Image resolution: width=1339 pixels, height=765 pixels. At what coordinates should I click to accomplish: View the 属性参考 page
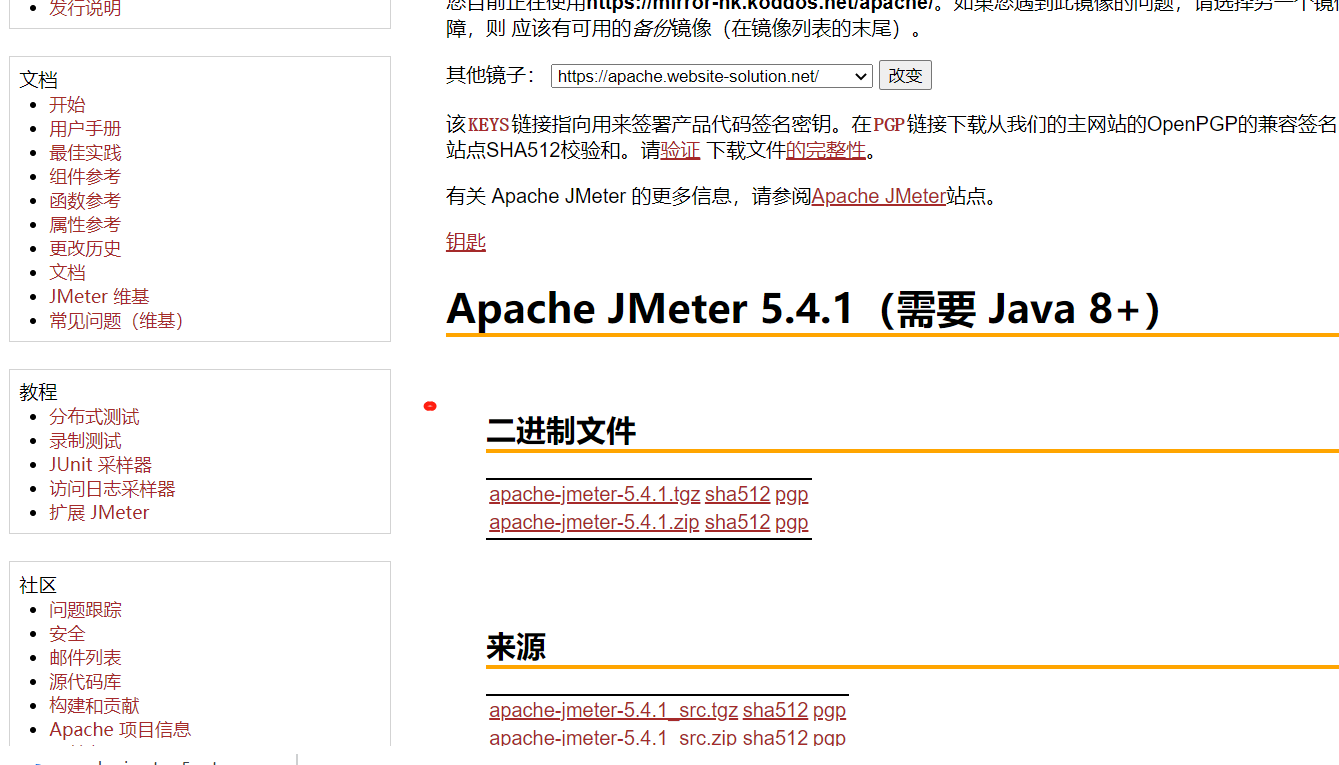click(x=85, y=224)
